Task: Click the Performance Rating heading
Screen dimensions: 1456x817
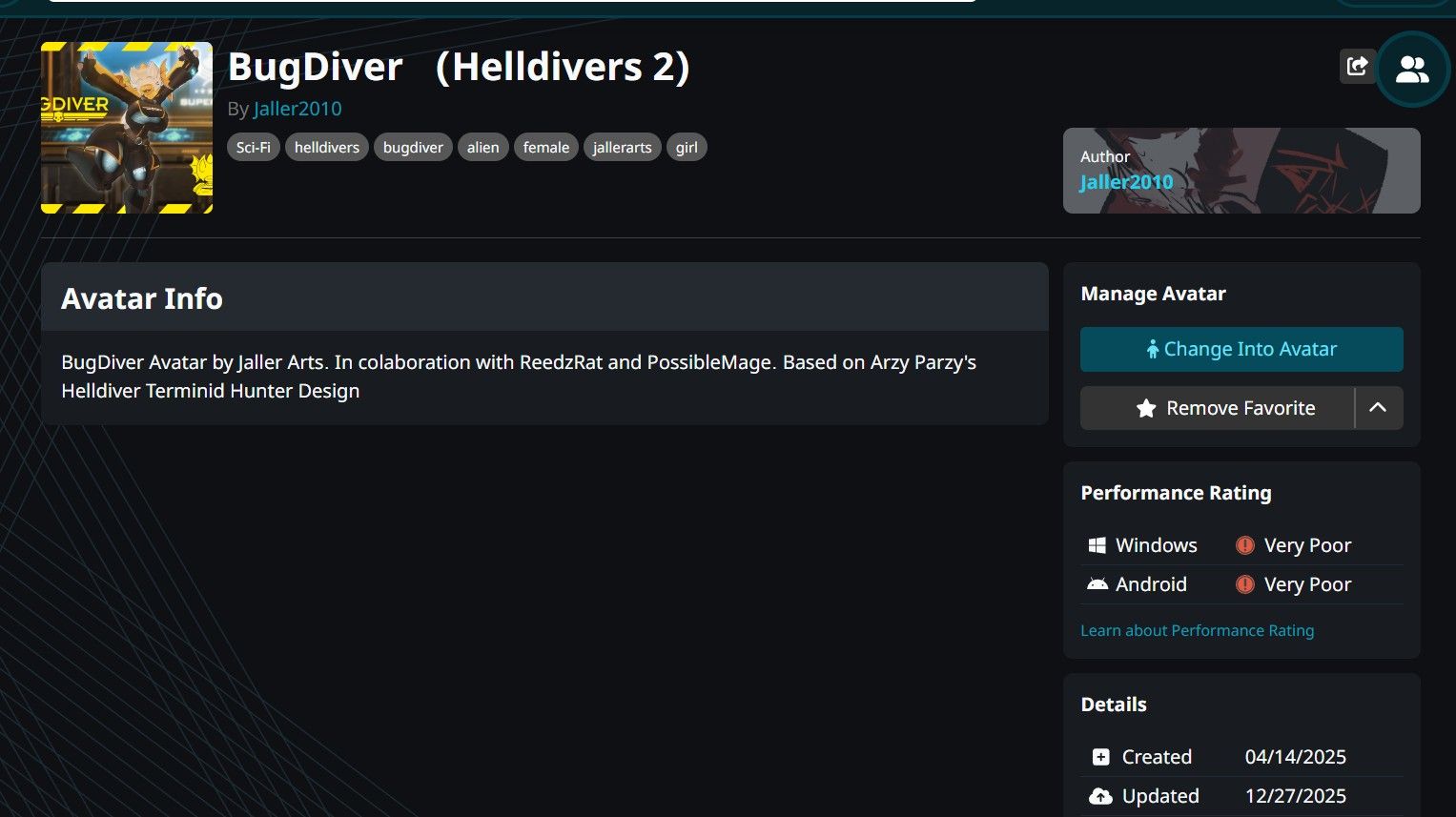Action: (1176, 493)
